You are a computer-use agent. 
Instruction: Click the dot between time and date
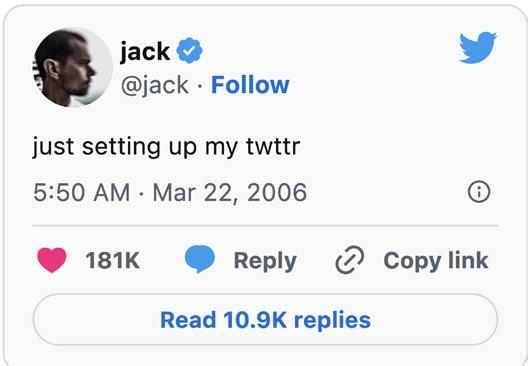[x=142, y=193]
